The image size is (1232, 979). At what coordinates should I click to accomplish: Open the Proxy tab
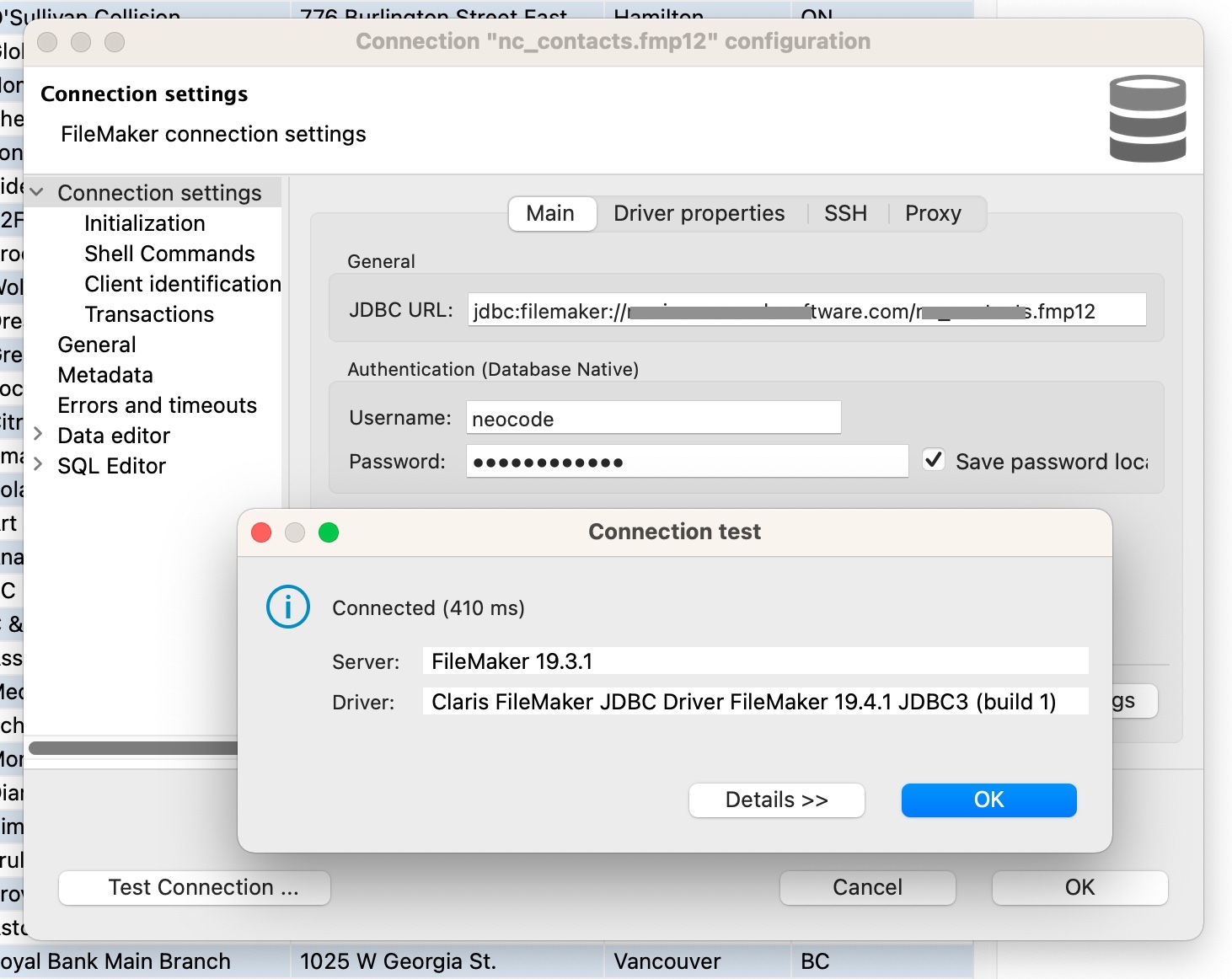pos(933,213)
